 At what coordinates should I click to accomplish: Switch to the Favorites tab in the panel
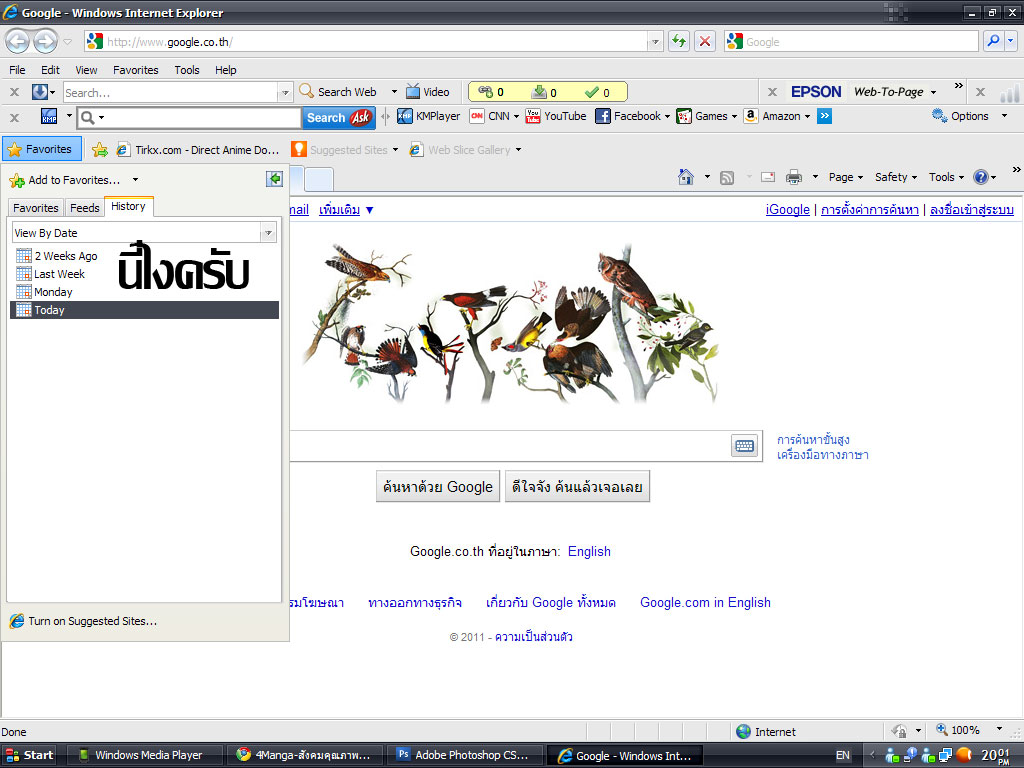tap(36, 208)
